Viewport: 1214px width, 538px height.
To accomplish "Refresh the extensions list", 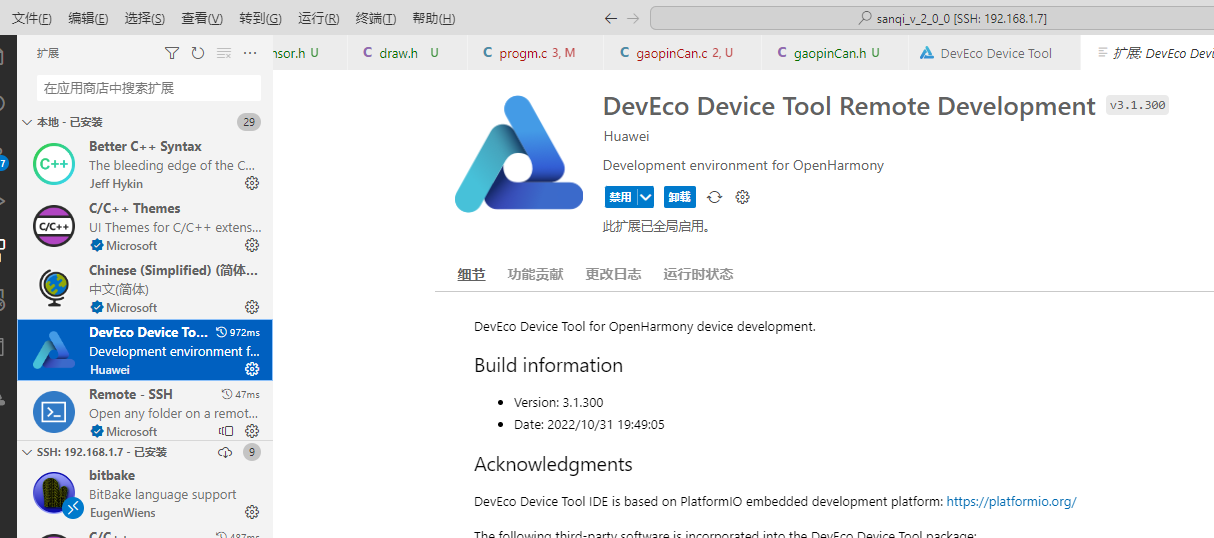I will pyautogui.click(x=198, y=53).
